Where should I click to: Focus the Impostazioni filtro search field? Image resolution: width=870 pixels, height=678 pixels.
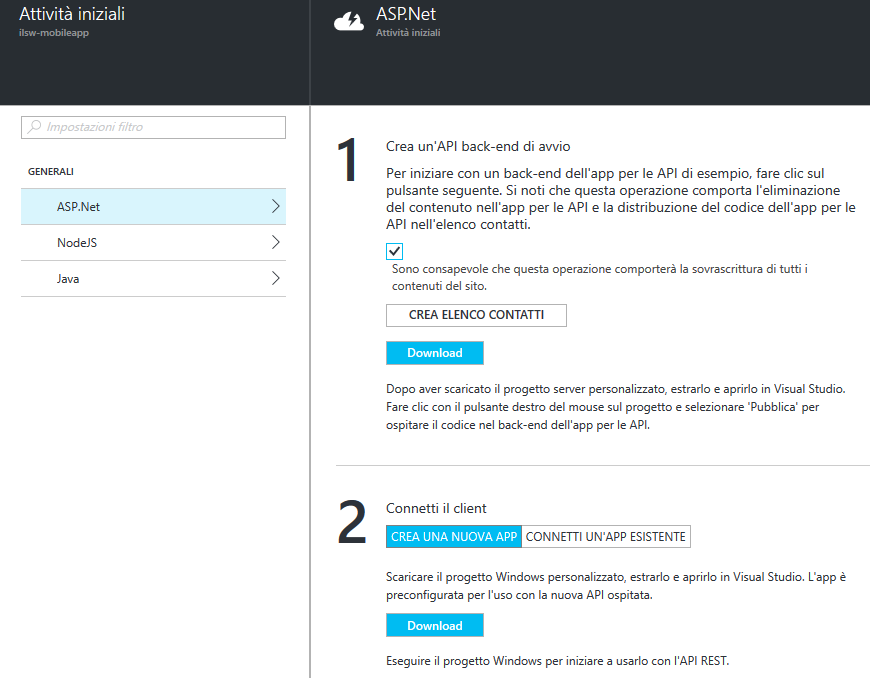pos(153,127)
